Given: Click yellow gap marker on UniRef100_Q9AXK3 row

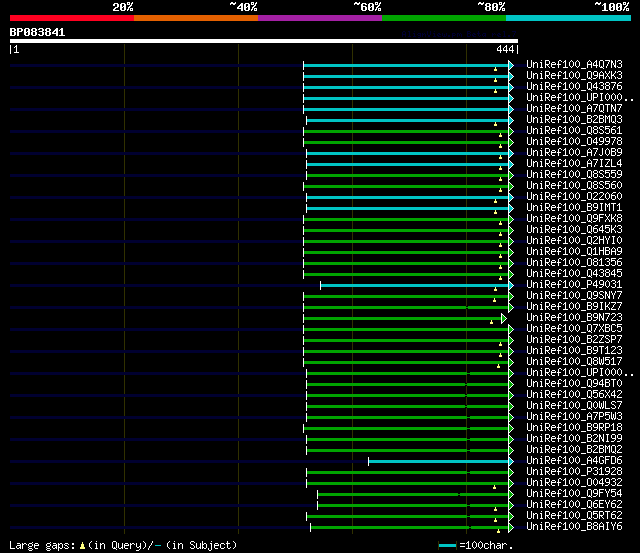Looking at the screenshot, I should pyautogui.click(x=495, y=79).
